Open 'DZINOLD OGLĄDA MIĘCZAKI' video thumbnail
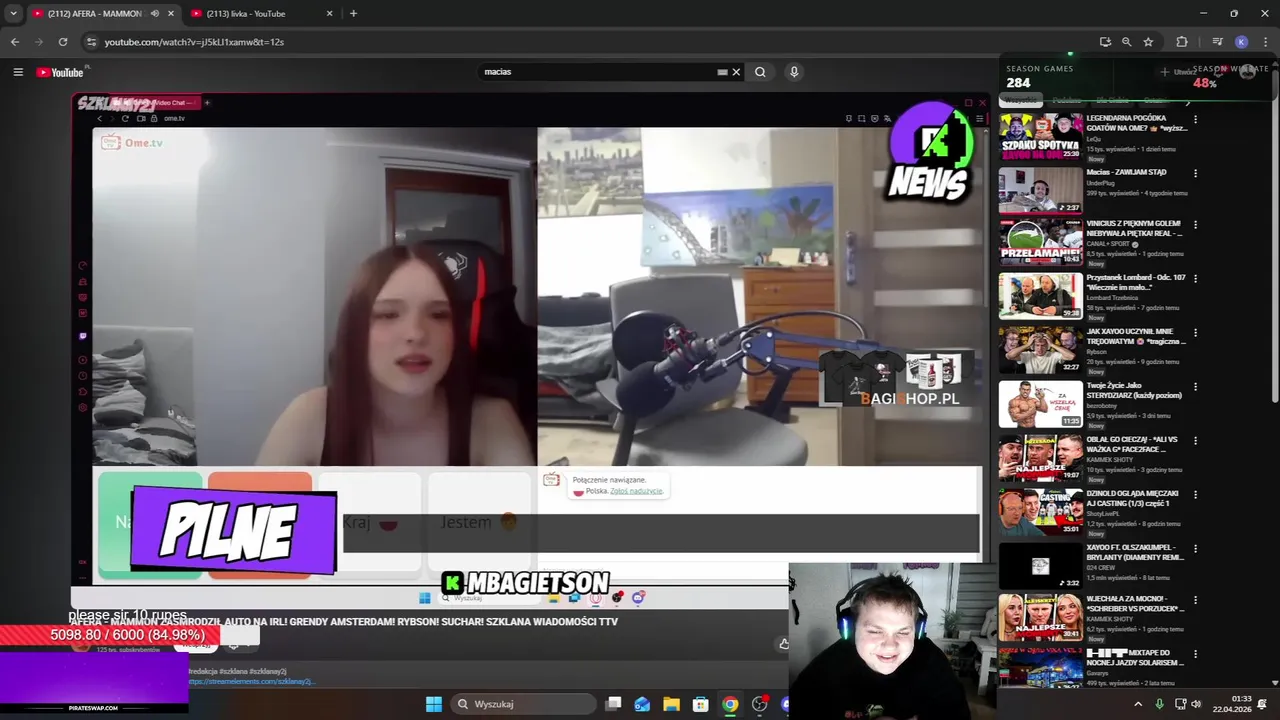Viewport: 1280px width, 720px height. [x=1040, y=513]
